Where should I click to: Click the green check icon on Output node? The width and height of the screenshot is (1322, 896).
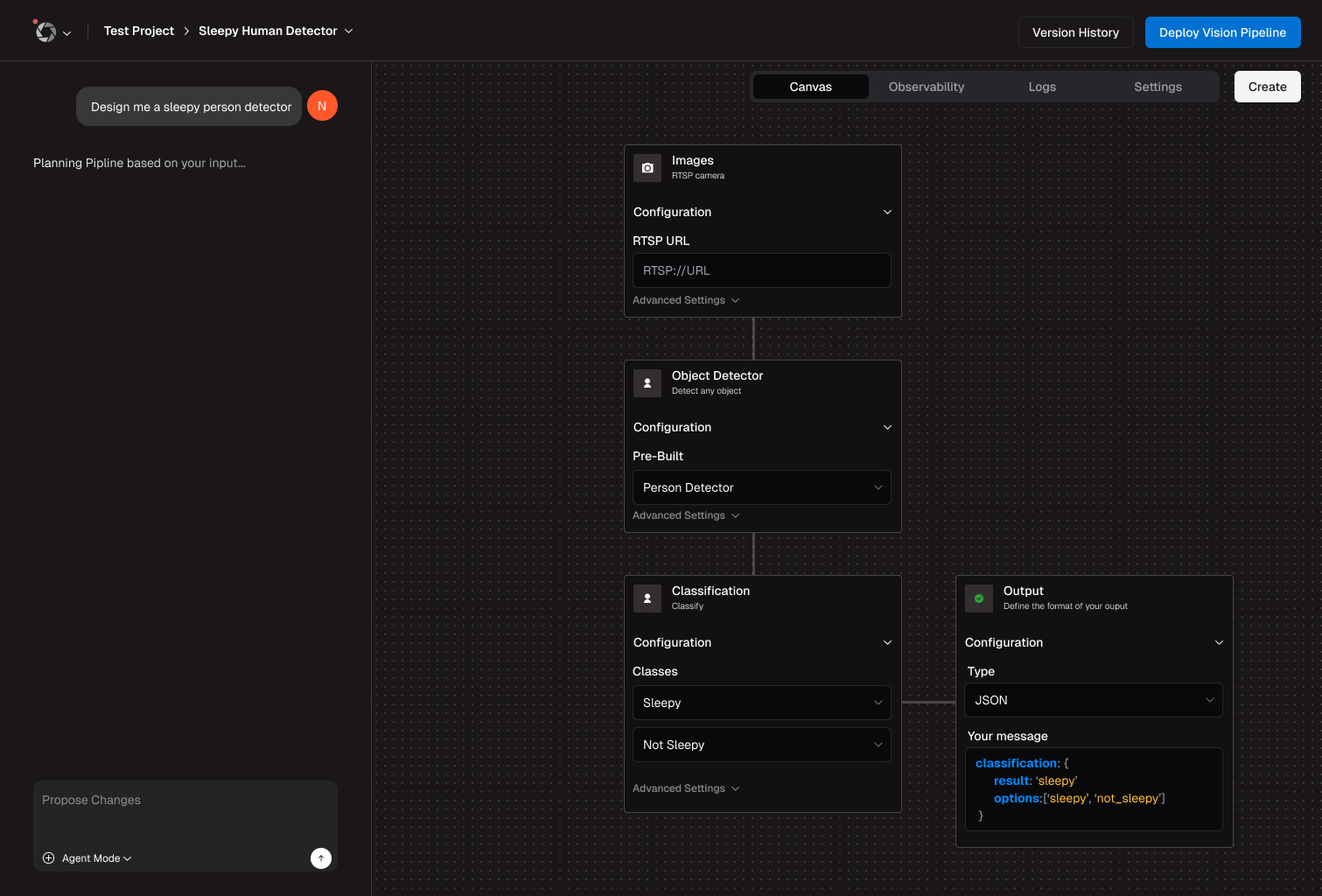(979, 598)
